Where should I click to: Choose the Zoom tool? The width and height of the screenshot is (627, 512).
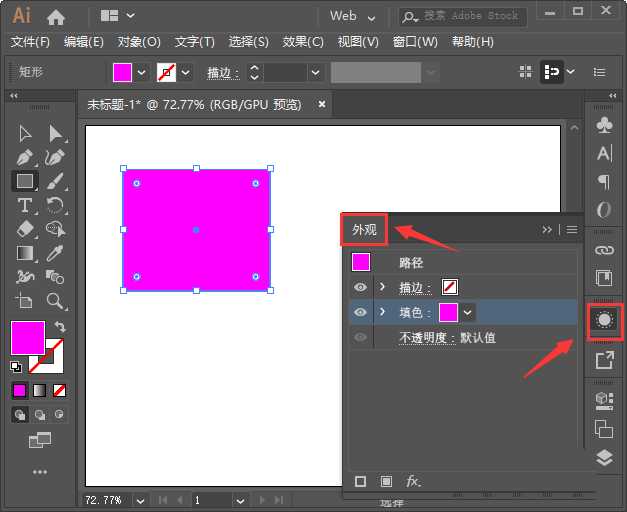point(56,301)
